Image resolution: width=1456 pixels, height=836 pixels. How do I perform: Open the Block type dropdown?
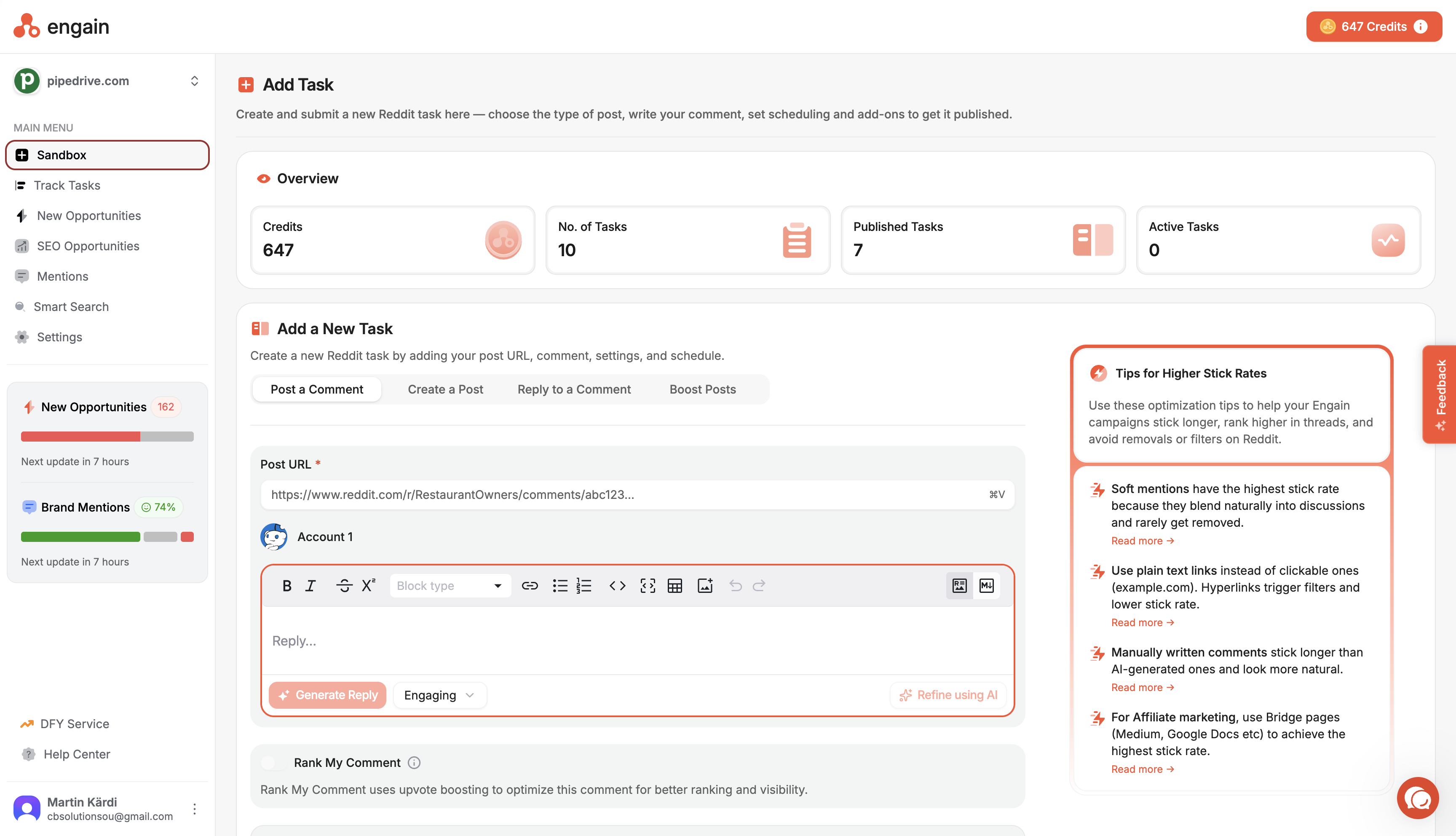(x=450, y=586)
